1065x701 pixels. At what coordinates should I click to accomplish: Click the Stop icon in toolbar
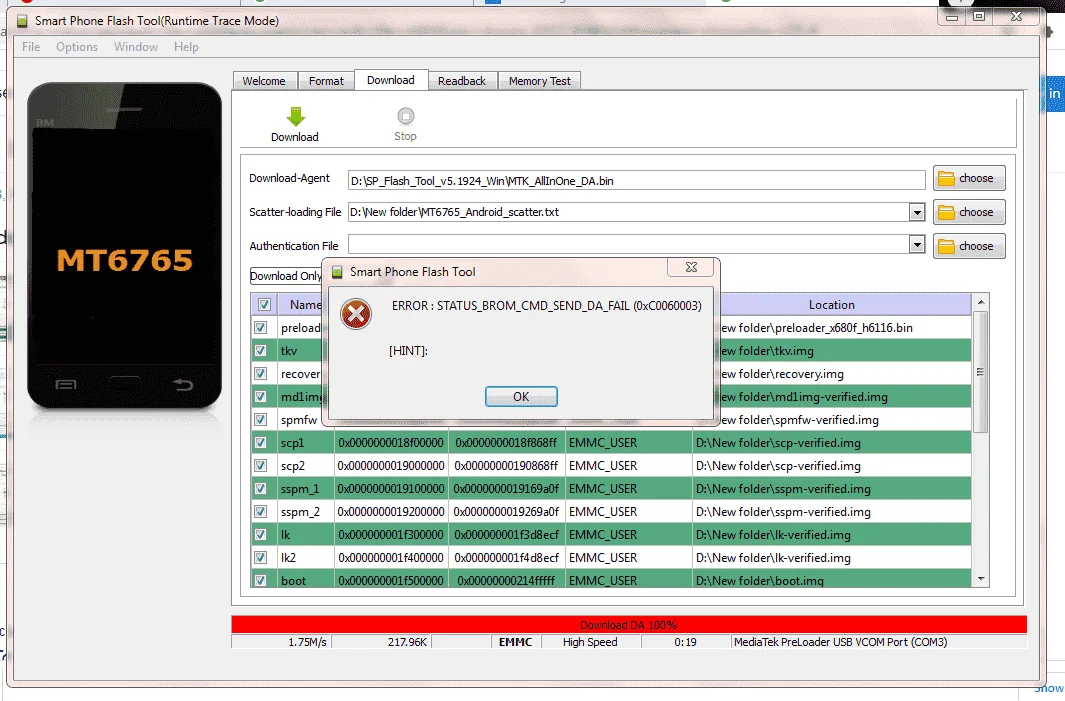tap(405, 116)
